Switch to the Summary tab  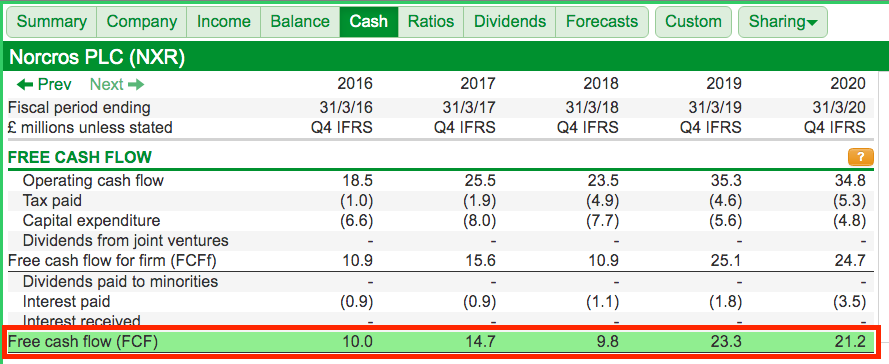52,22
